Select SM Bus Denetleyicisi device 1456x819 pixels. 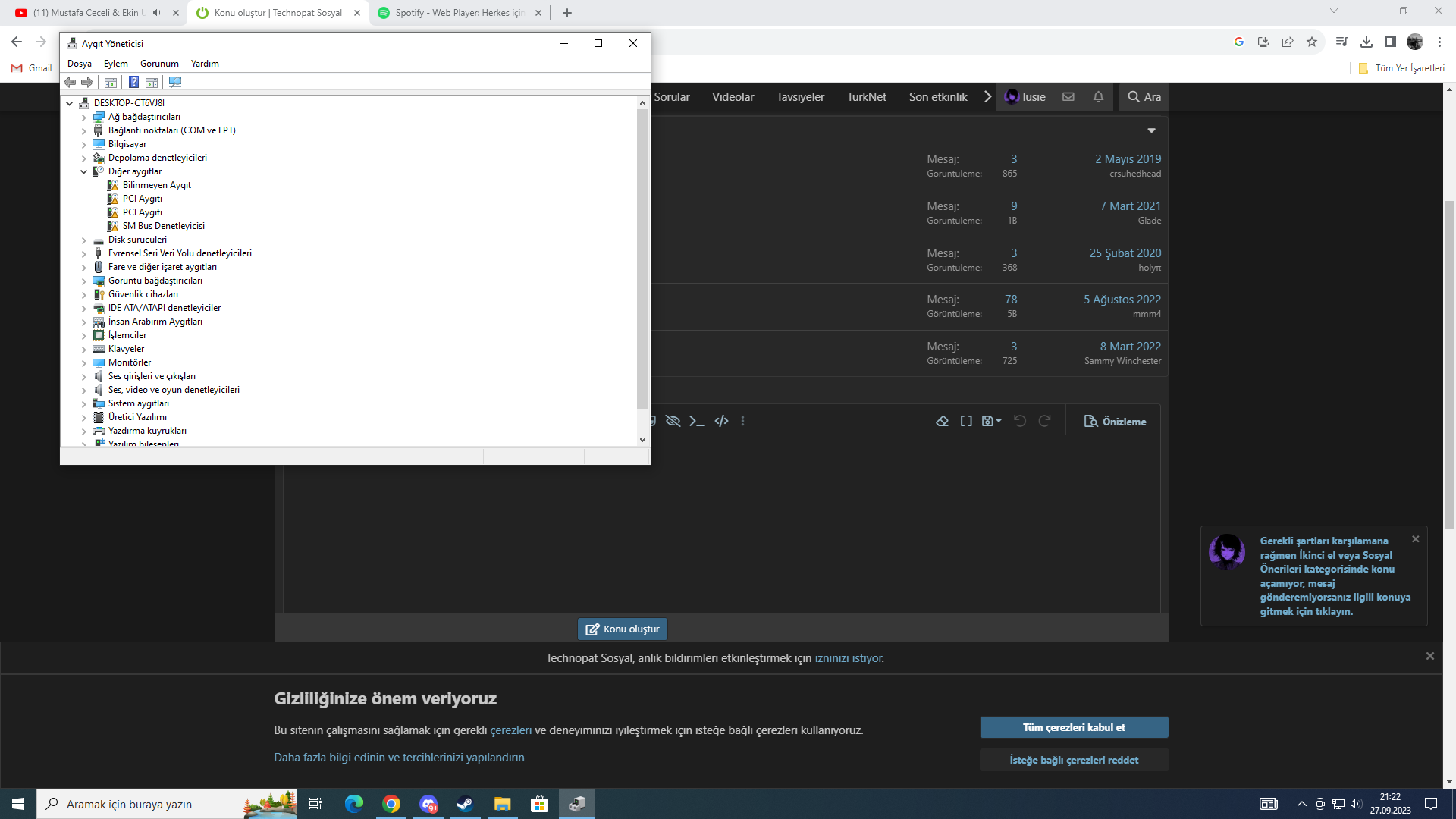pos(163,226)
